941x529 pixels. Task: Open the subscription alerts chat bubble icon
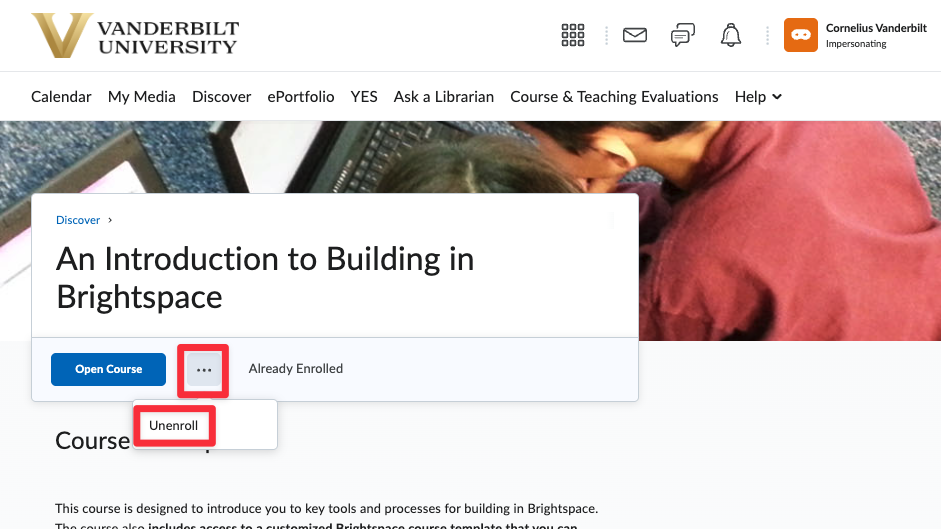[682, 36]
